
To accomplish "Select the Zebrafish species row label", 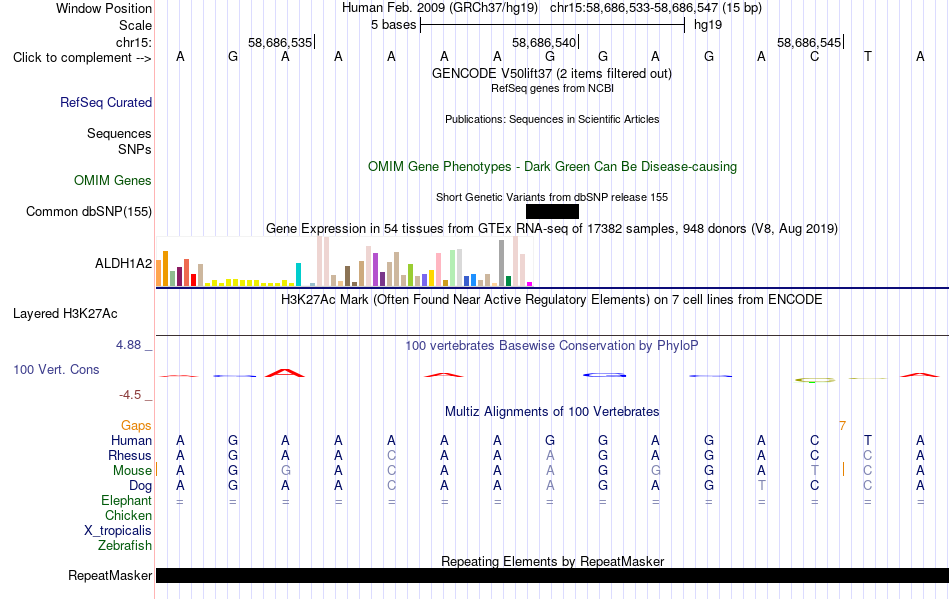I will (x=125, y=546).
